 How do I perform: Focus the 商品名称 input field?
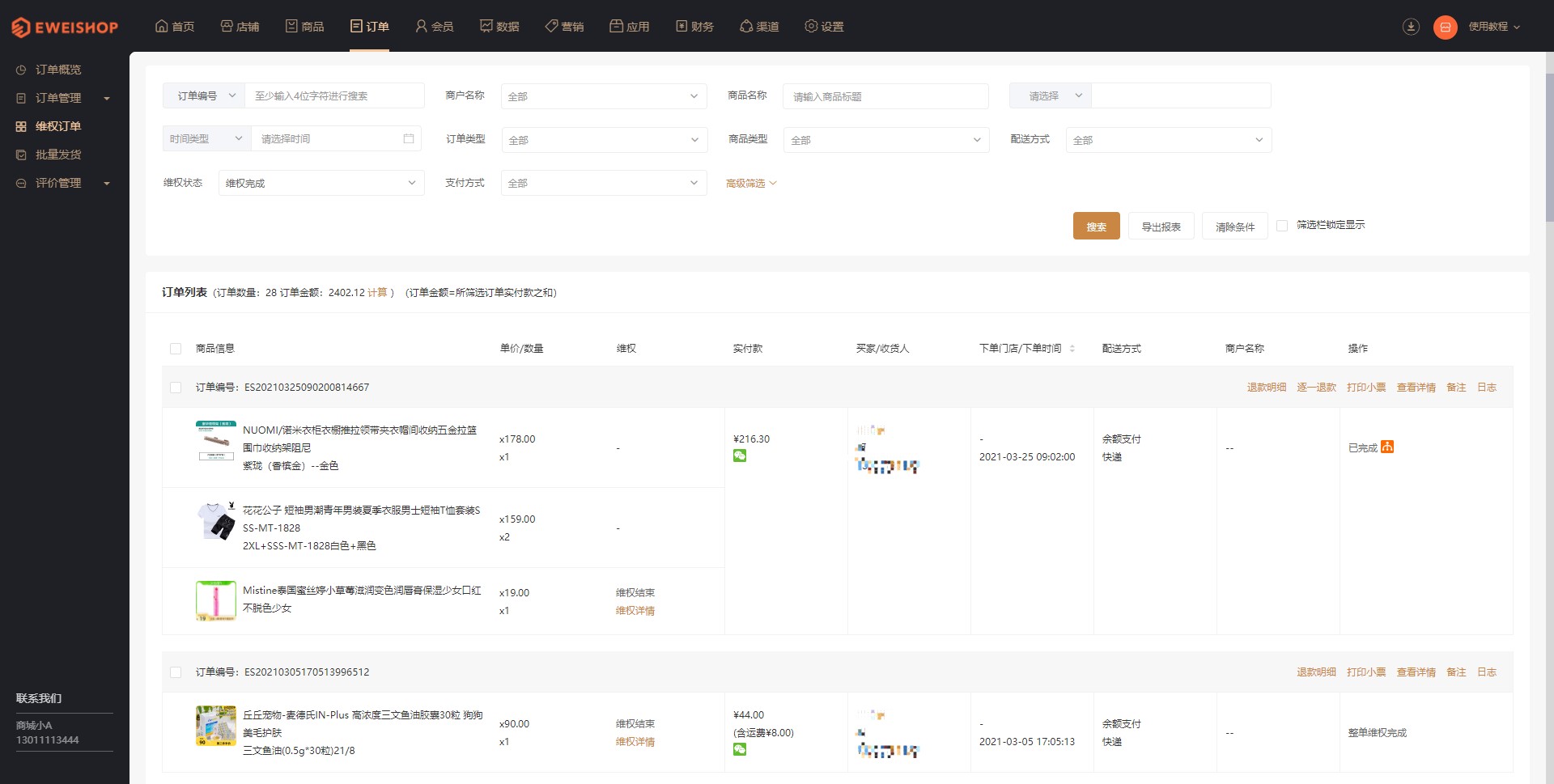pos(885,96)
